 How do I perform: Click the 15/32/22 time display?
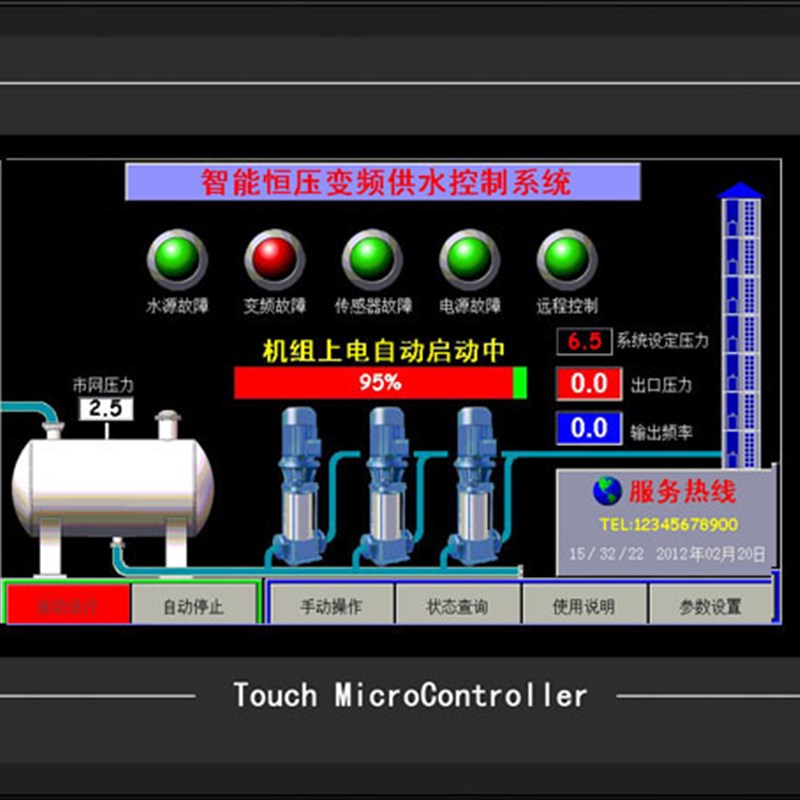[607, 554]
